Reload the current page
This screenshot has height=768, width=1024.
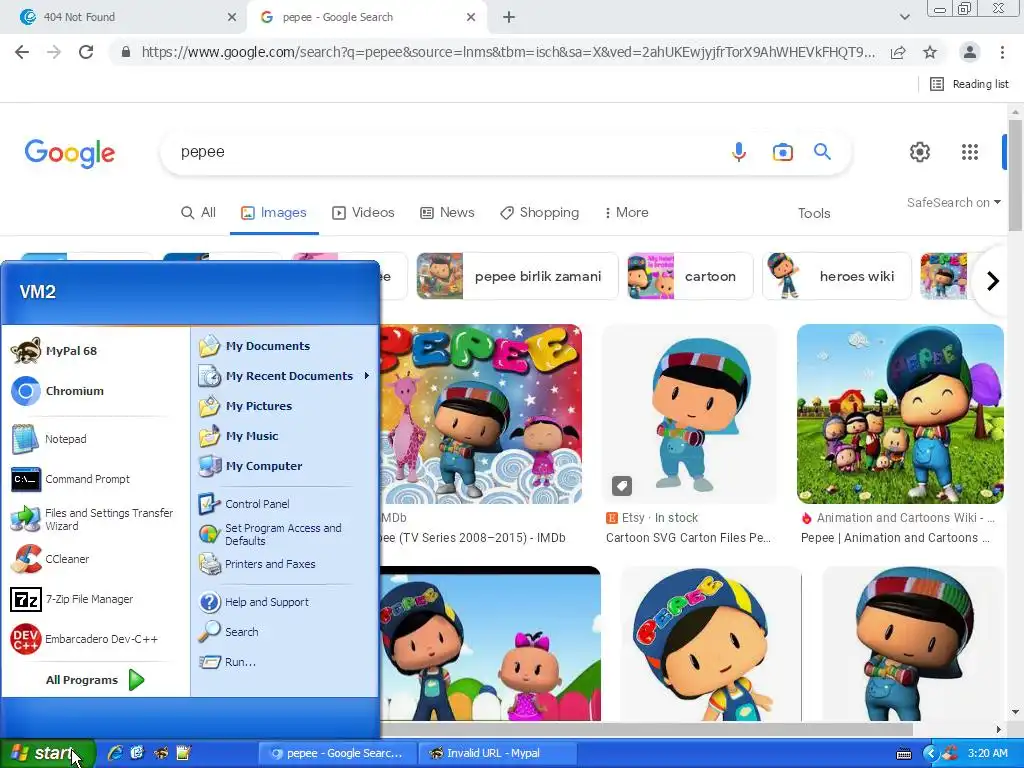click(x=86, y=52)
